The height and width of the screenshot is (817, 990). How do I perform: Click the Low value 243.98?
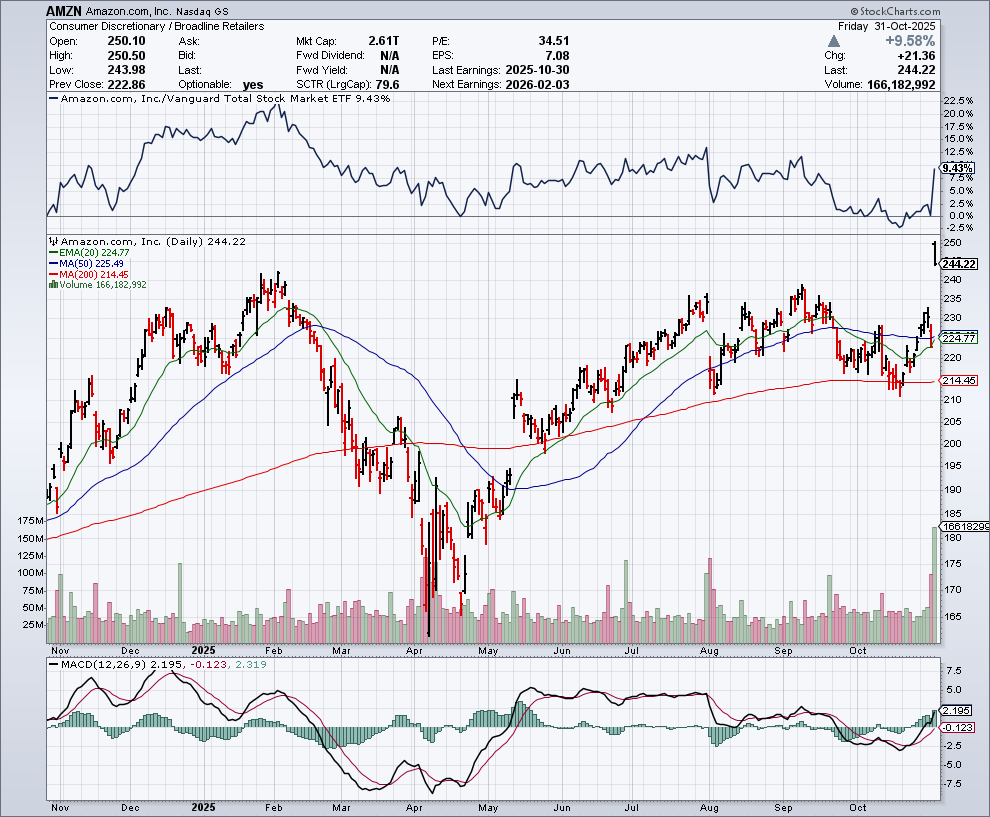[126, 70]
